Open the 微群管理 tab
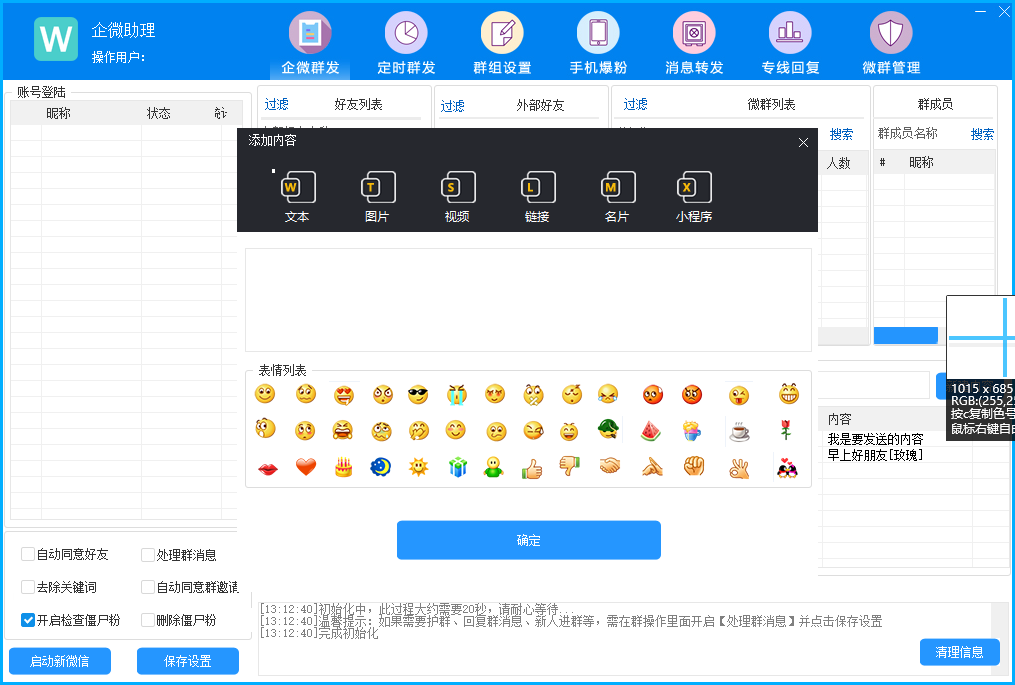This screenshot has height=685, width=1015. (x=890, y=45)
